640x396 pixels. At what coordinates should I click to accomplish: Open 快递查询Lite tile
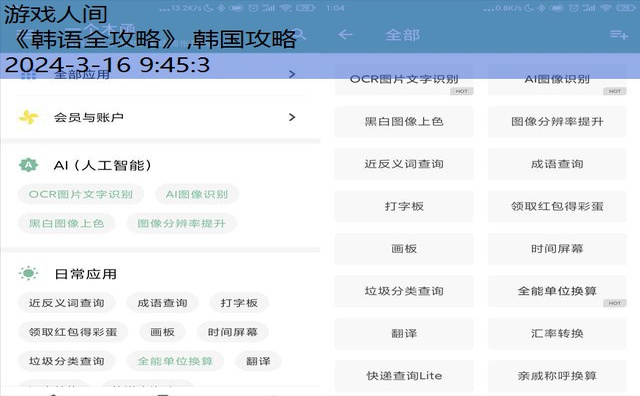pyautogui.click(x=404, y=376)
